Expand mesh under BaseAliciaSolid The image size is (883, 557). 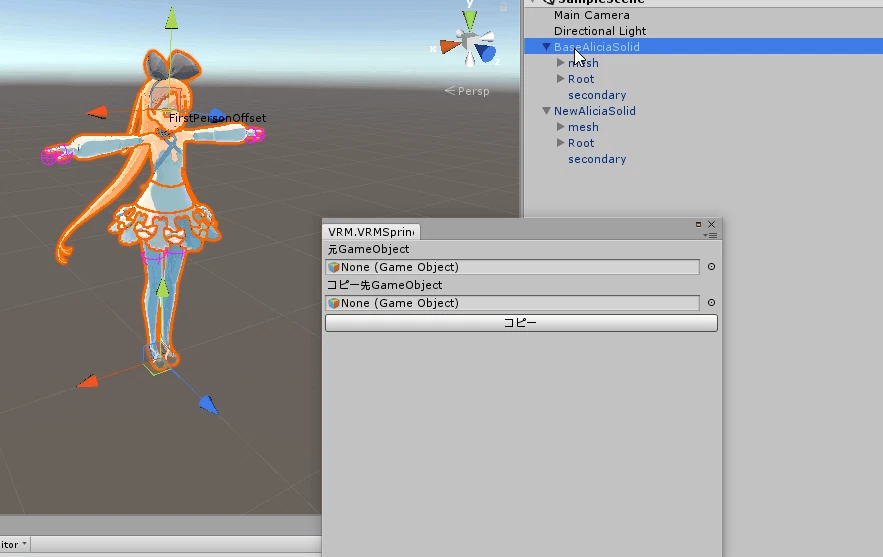(x=560, y=63)
